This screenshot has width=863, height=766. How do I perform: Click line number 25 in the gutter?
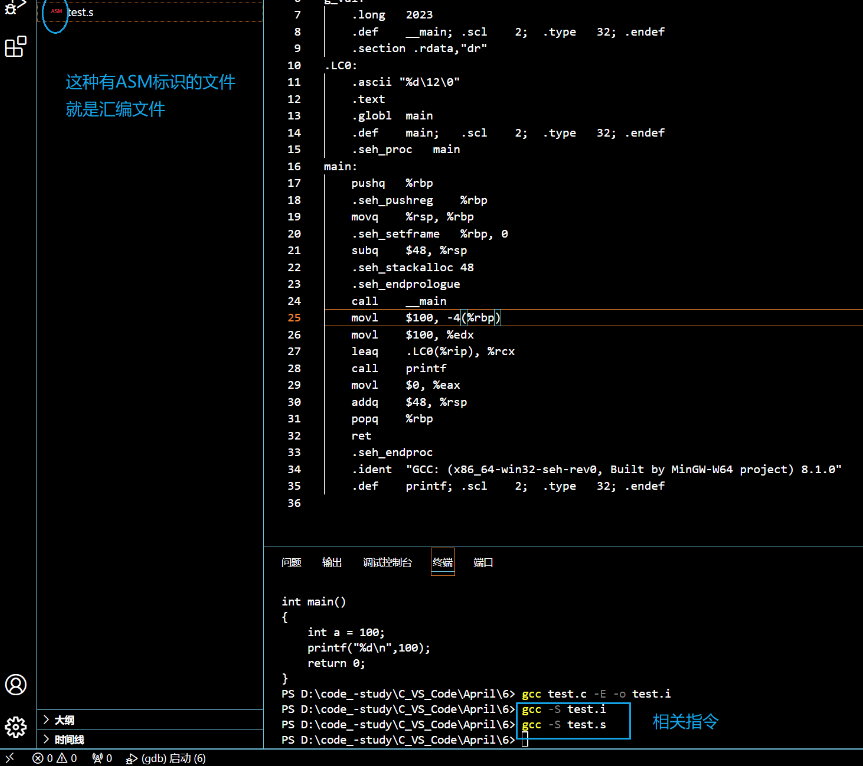point(294,318)
